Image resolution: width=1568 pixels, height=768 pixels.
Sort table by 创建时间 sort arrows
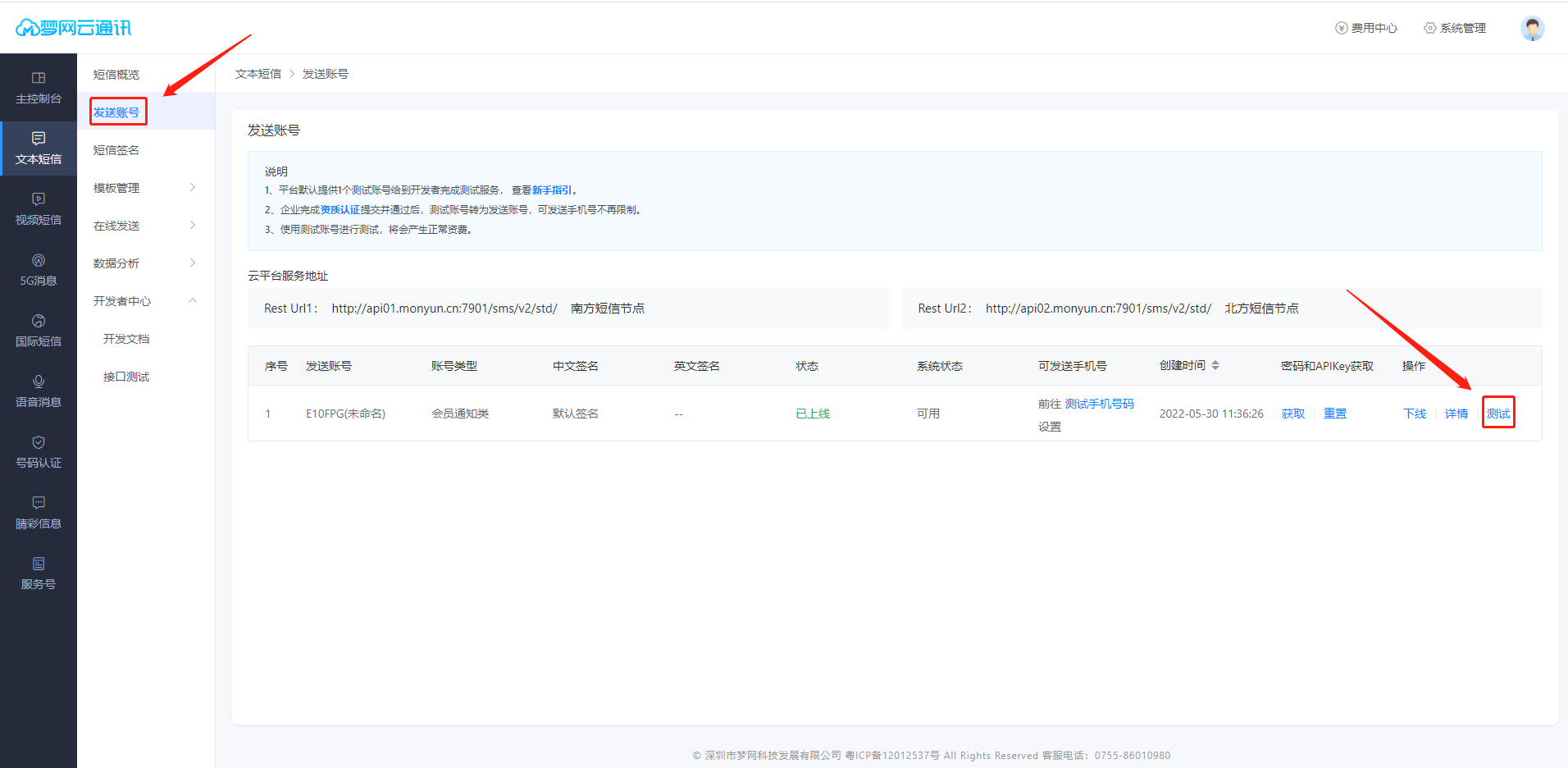click(x=1215, y=365)
